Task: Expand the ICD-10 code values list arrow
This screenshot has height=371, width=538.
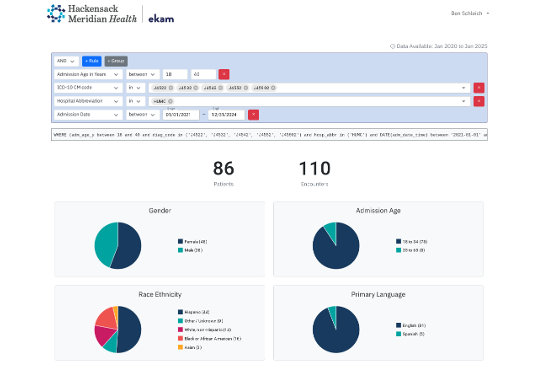Action: tap(464, 88)
